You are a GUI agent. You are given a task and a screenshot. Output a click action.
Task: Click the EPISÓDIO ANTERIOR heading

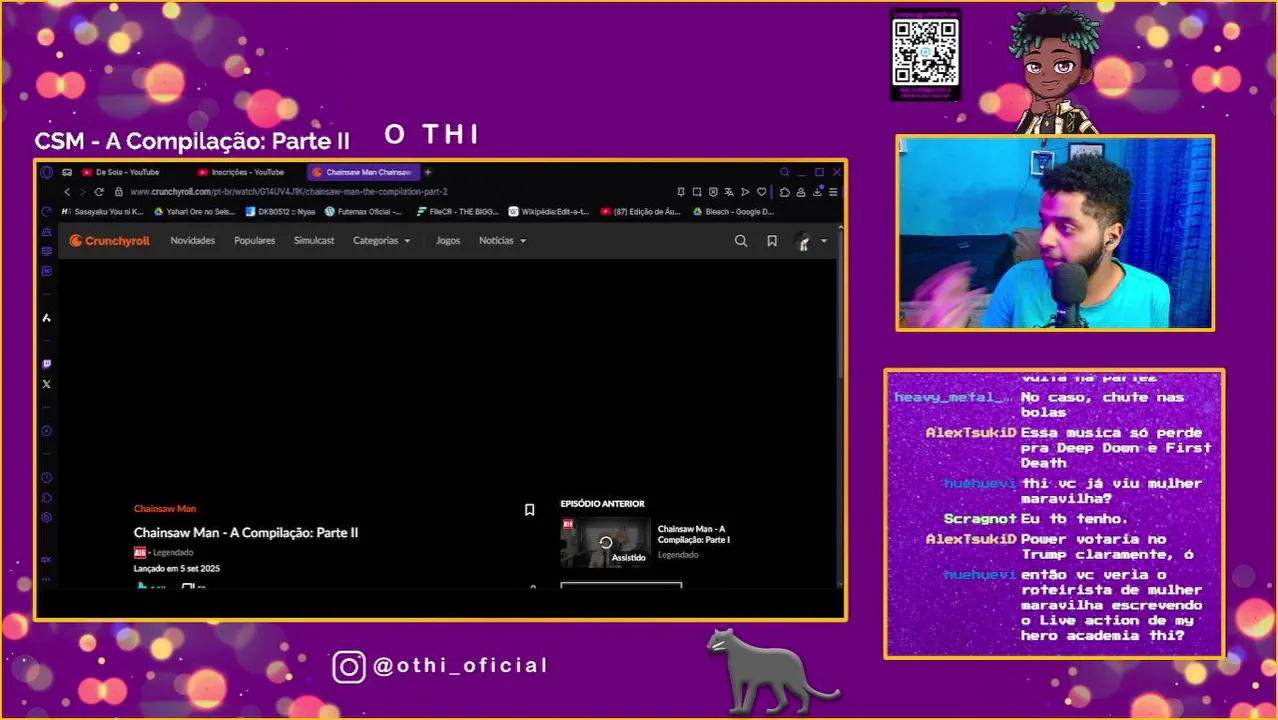click(x=602, y=504)
